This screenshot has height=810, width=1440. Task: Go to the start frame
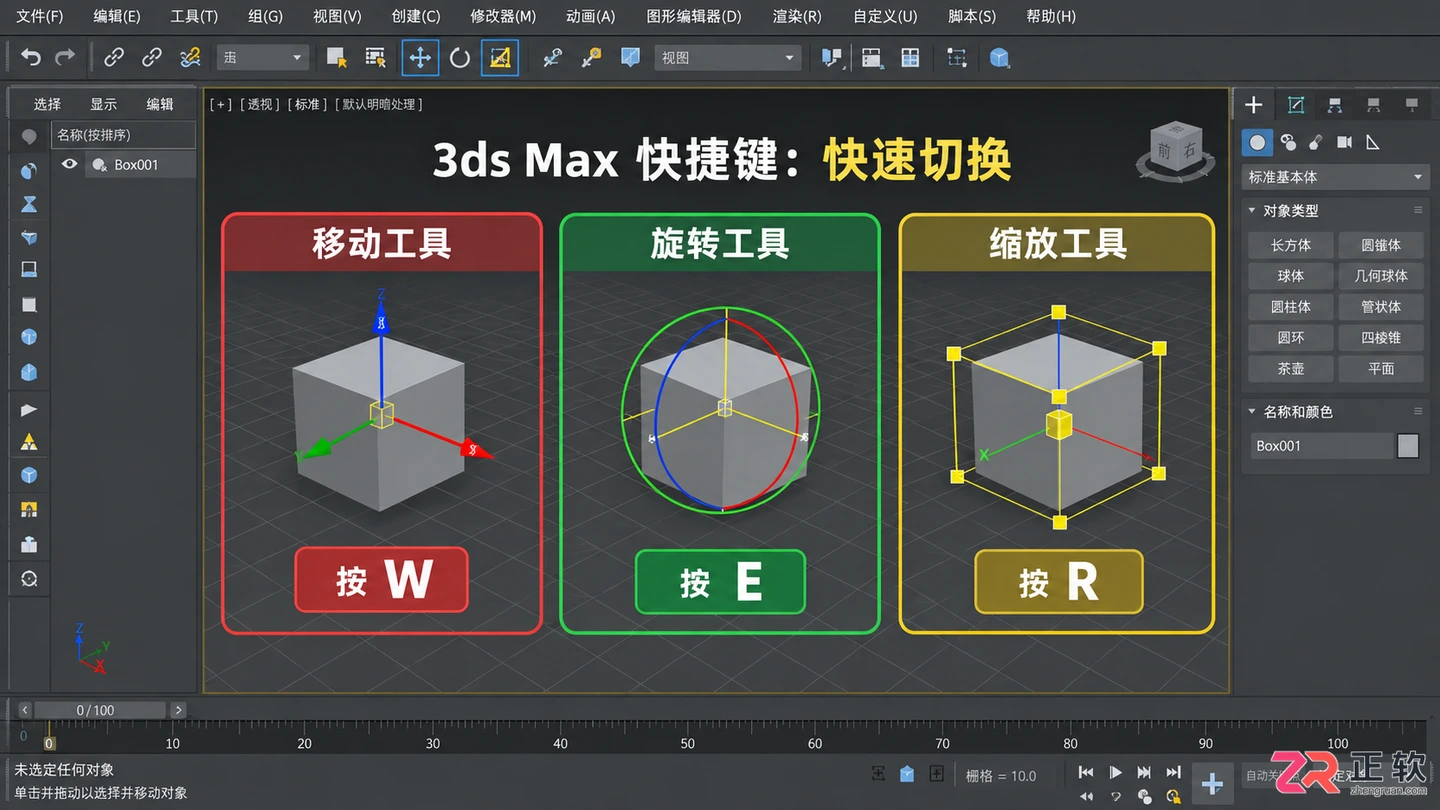pyautogui.click(x=1085, y=772)
